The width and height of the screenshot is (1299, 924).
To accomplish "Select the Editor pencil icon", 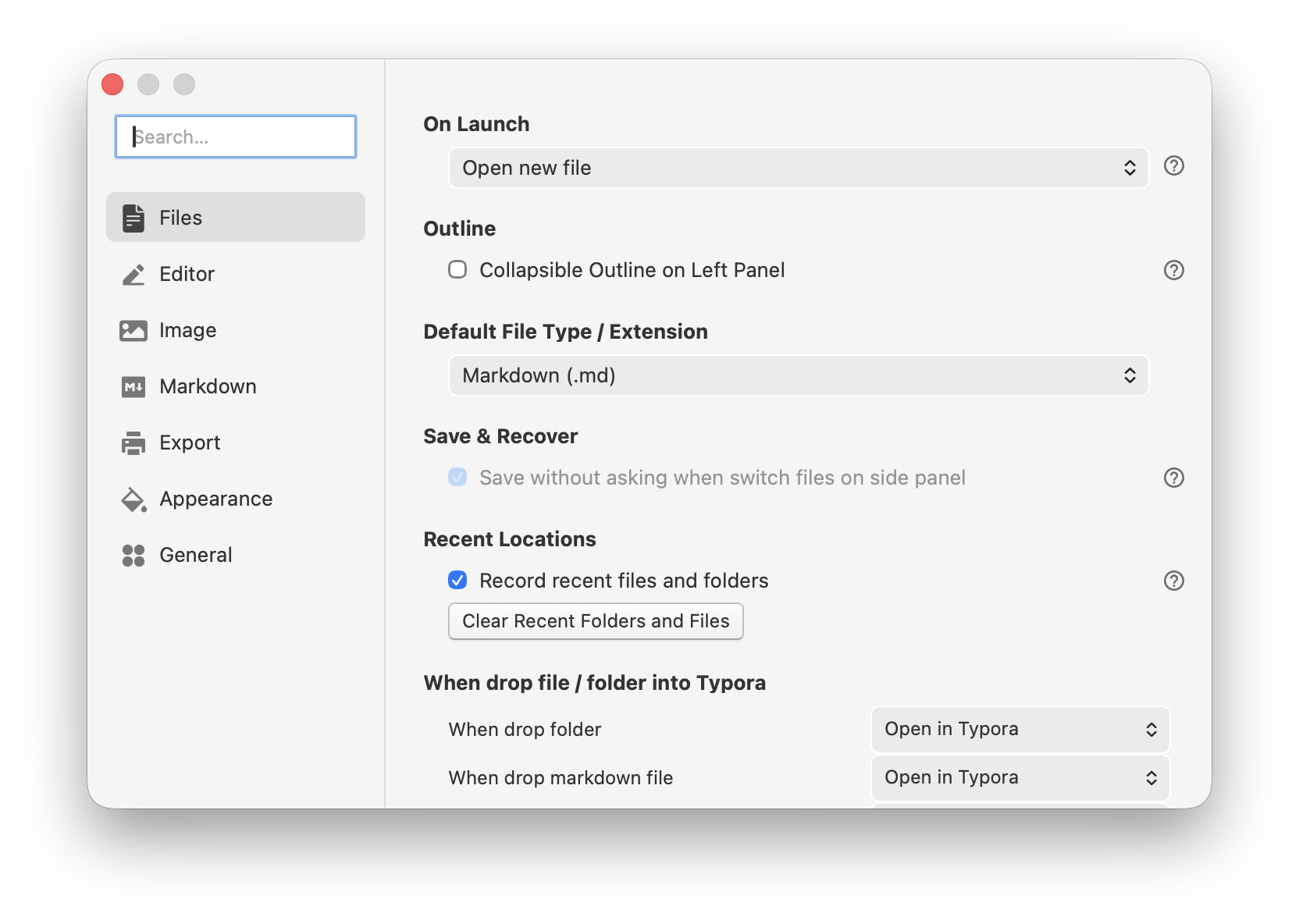I will tap(133, 274).
